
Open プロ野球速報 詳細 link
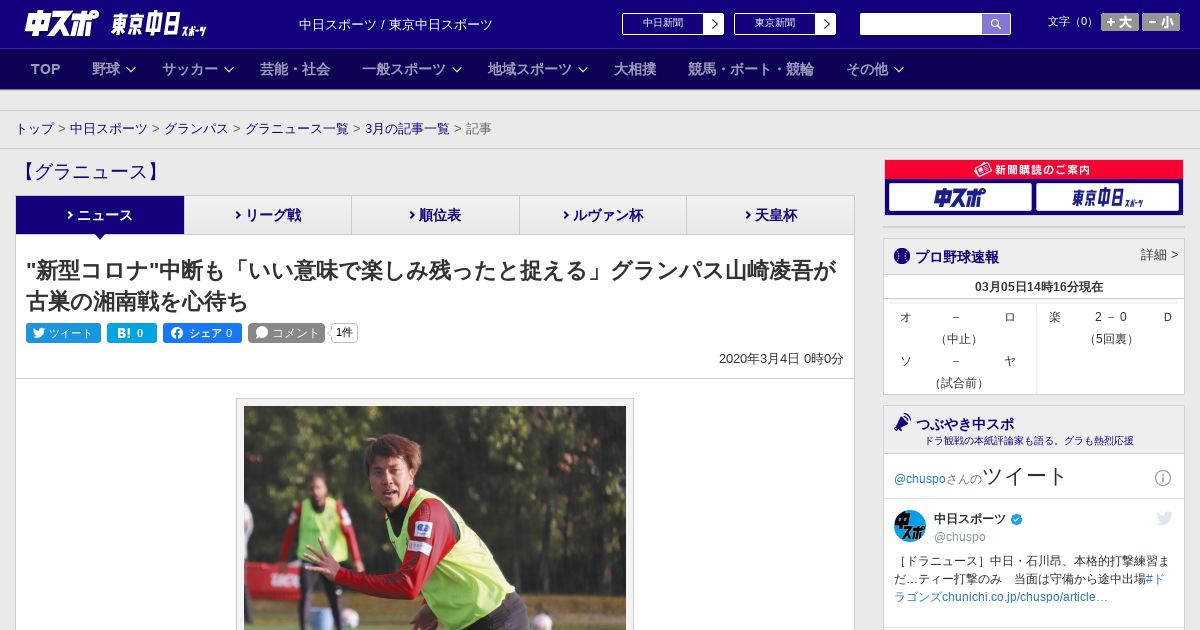(1159, 255)
